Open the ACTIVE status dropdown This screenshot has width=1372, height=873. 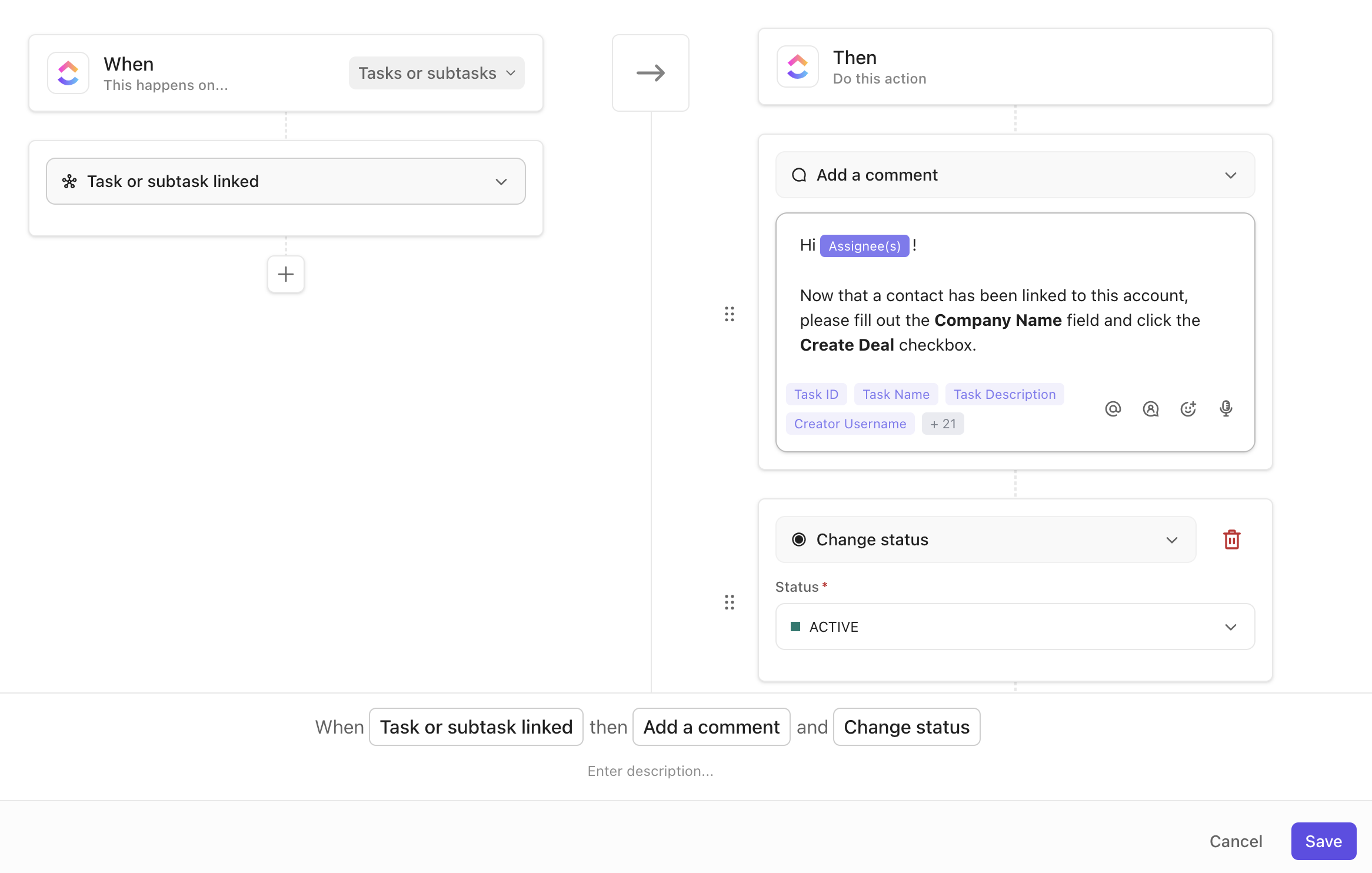tap(1015, 627)
